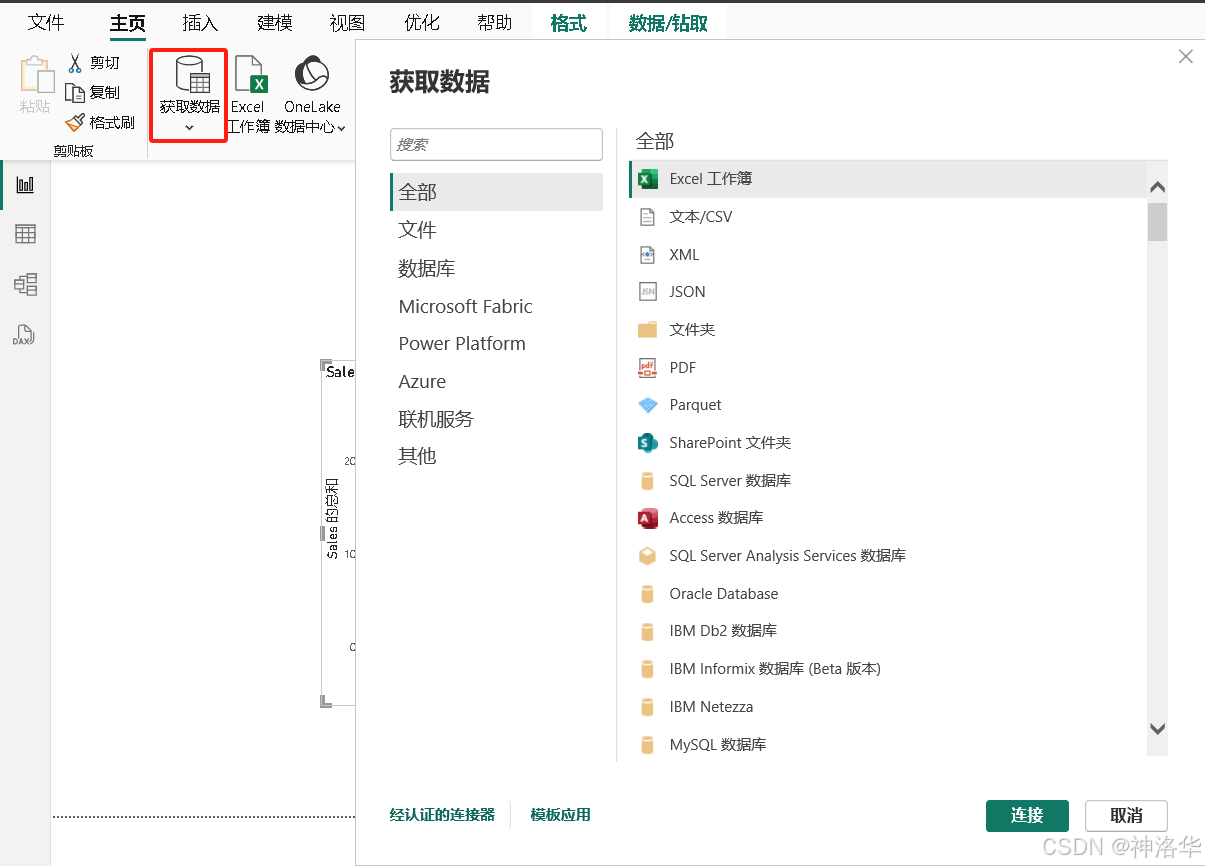Select IBM Informix 数据库 connector

coord(887,669)
